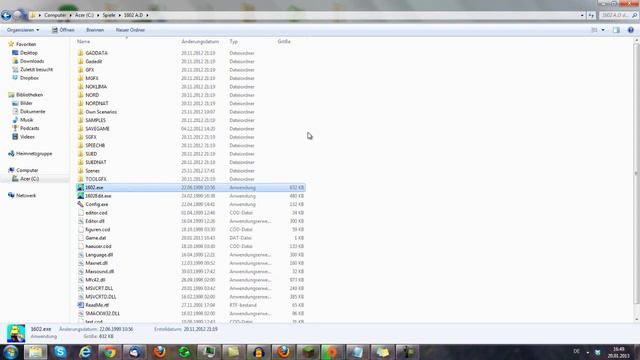Select Musik library in sidebar
The height and width of the screenshot is (360, 640).
coord(27,120)
